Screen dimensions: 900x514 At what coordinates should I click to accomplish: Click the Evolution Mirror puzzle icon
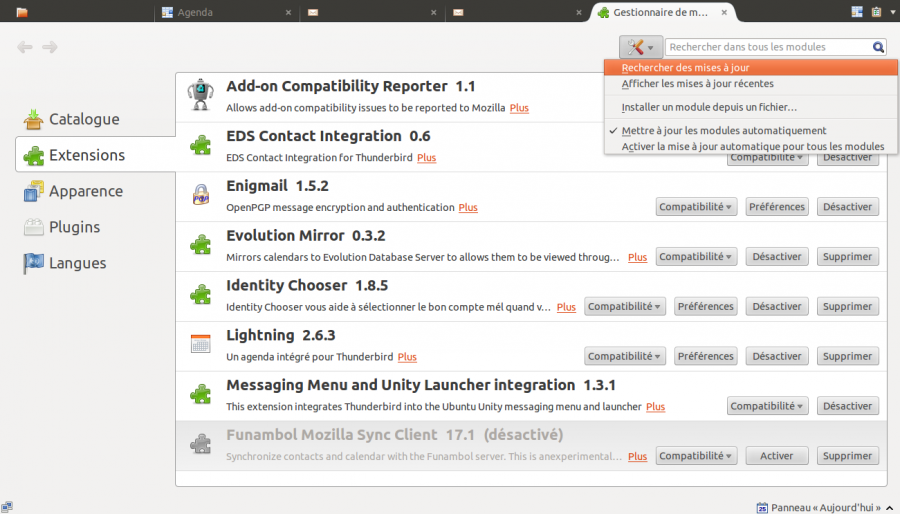(x=200, y=245)
